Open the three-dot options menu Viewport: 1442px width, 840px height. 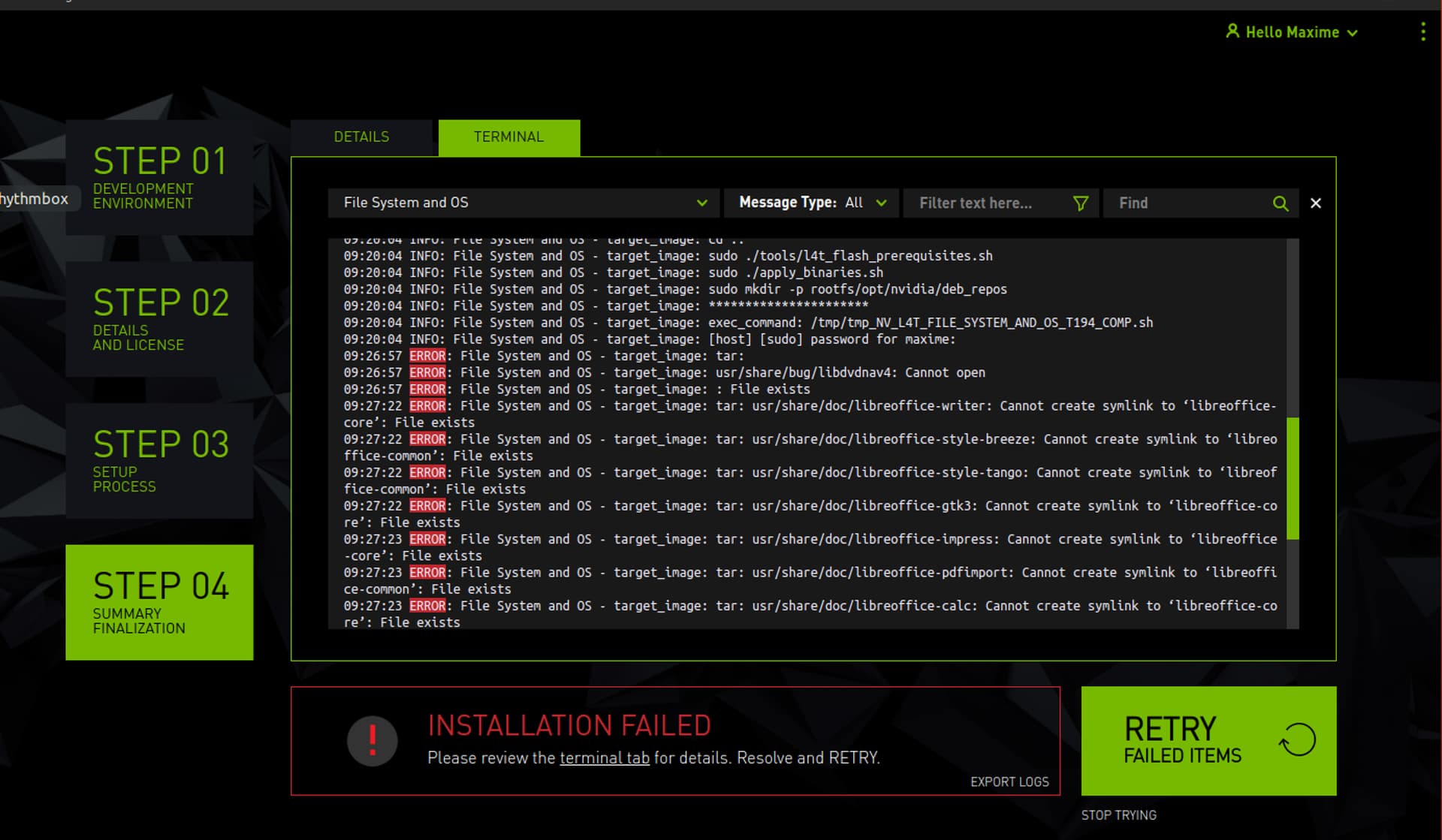(x=1422, y=32)
